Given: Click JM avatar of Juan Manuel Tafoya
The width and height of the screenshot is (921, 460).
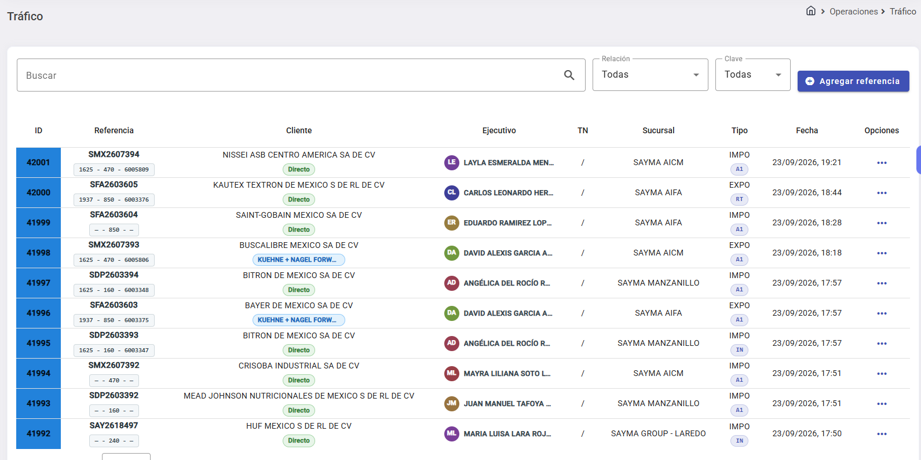Looking at the screenshot, I should point(451,404).
